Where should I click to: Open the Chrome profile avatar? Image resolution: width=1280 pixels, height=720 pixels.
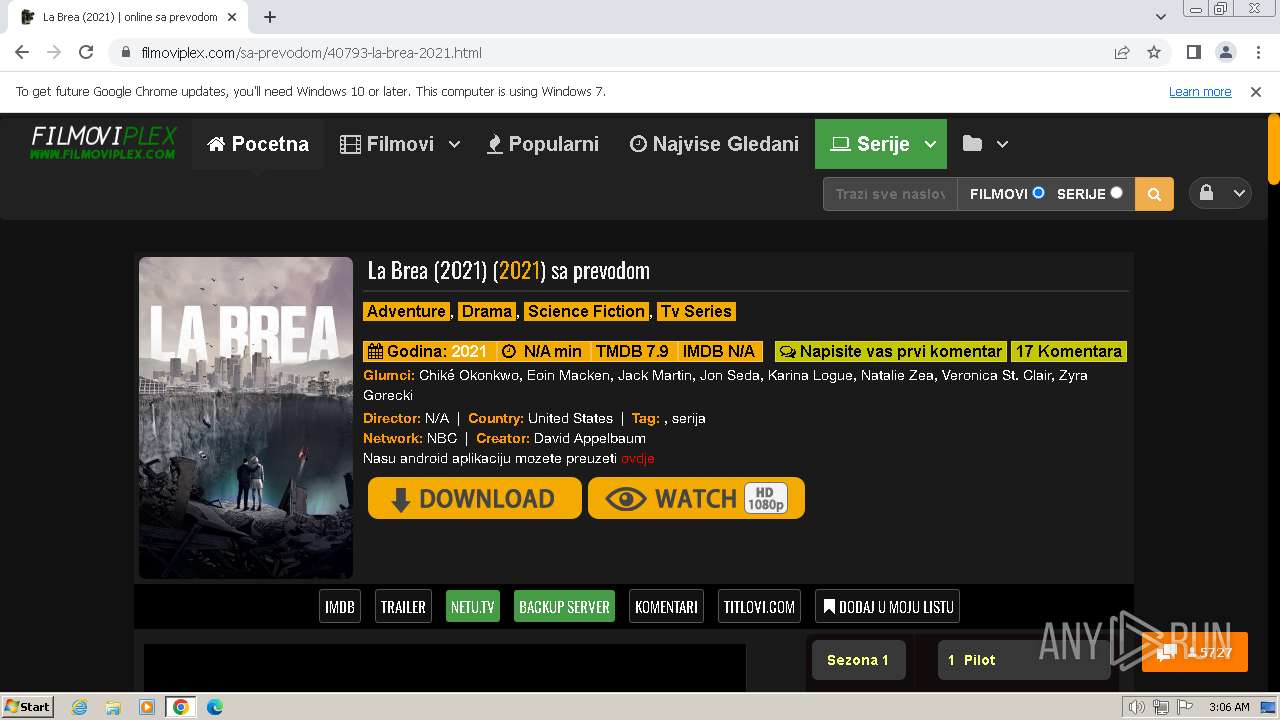point(1225,52)
